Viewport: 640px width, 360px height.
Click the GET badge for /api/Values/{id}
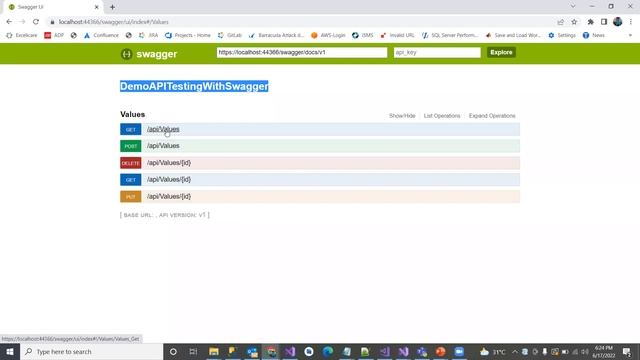(x=131, y=180)
